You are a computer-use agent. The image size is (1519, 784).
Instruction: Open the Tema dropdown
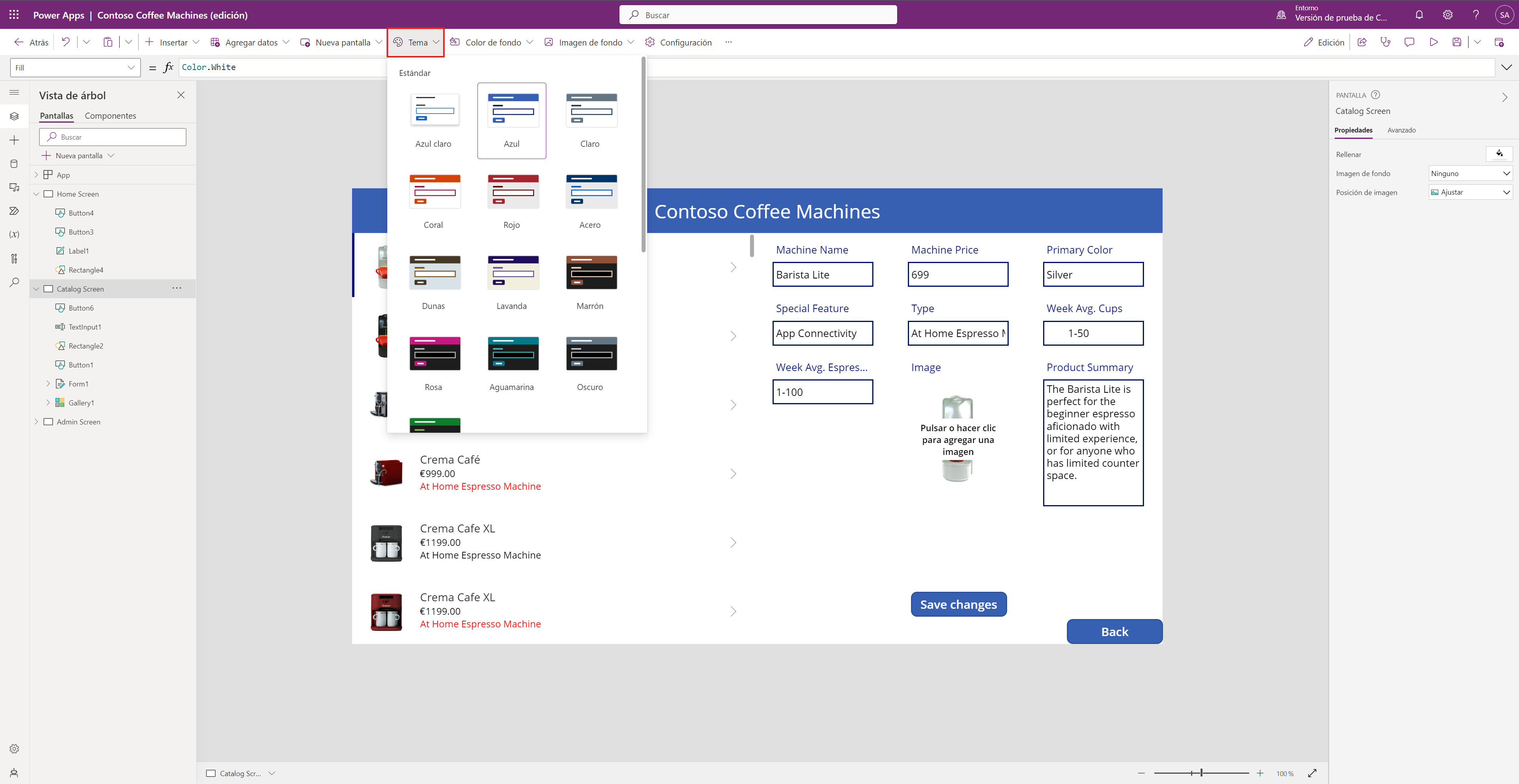(416, 42)
